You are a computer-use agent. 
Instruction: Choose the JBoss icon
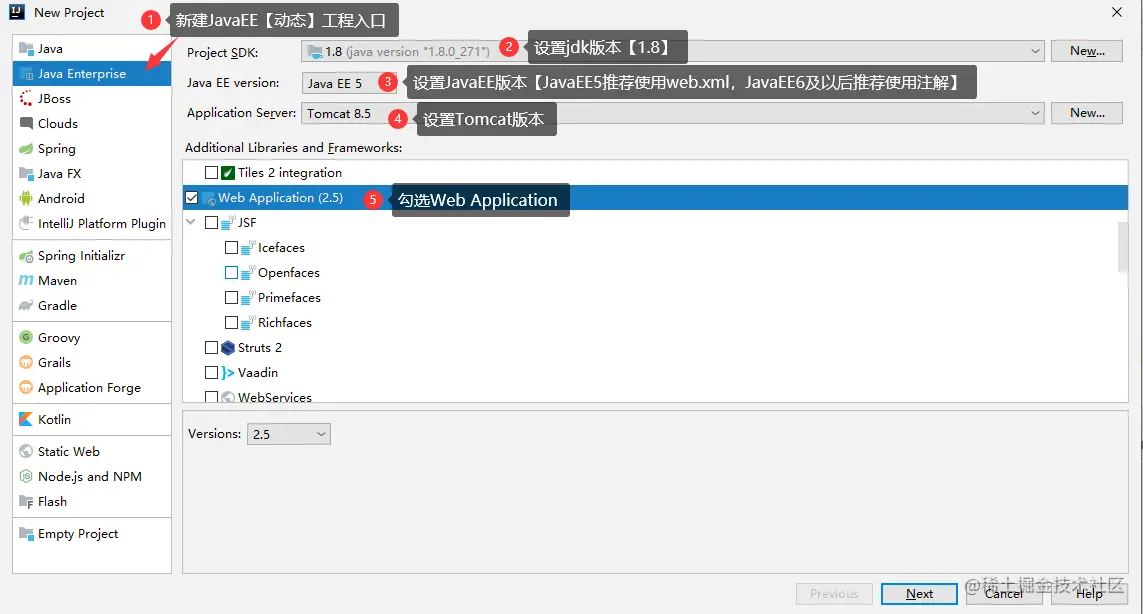pyautogui.click(x=26, y=98)
